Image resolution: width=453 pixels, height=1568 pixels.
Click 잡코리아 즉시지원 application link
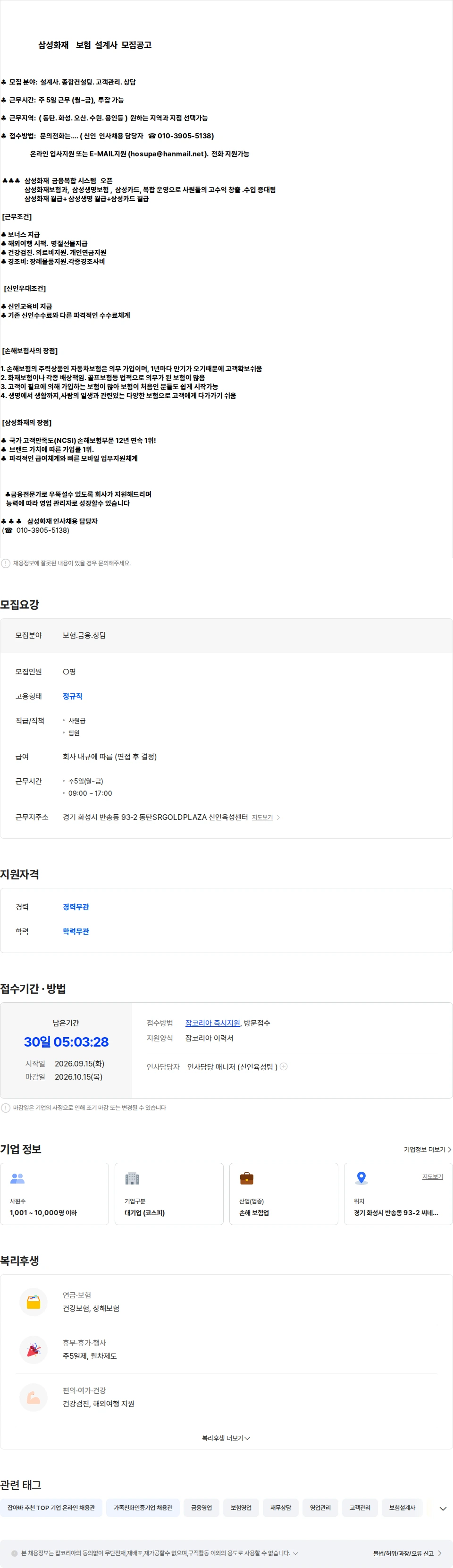point(213,1023)
